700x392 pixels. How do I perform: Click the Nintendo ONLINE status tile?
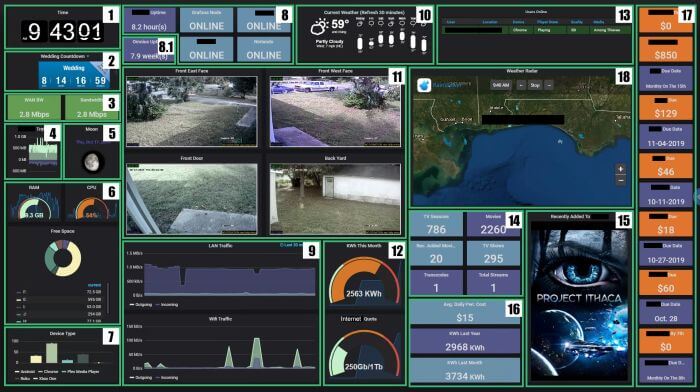(x=264, y=49)
